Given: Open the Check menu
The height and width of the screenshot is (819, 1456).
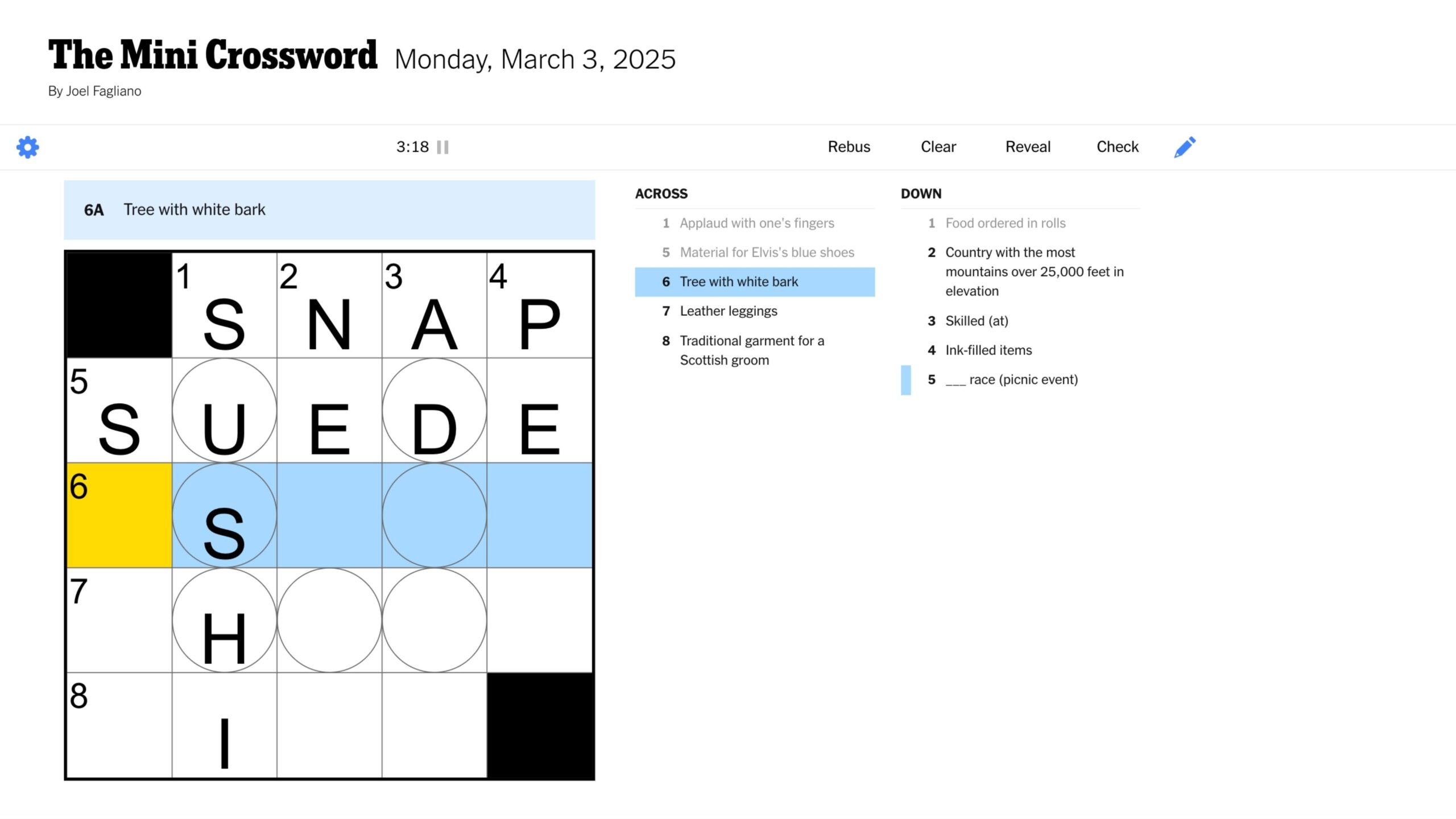Looking at the screenshot, I should [1117, 147].
